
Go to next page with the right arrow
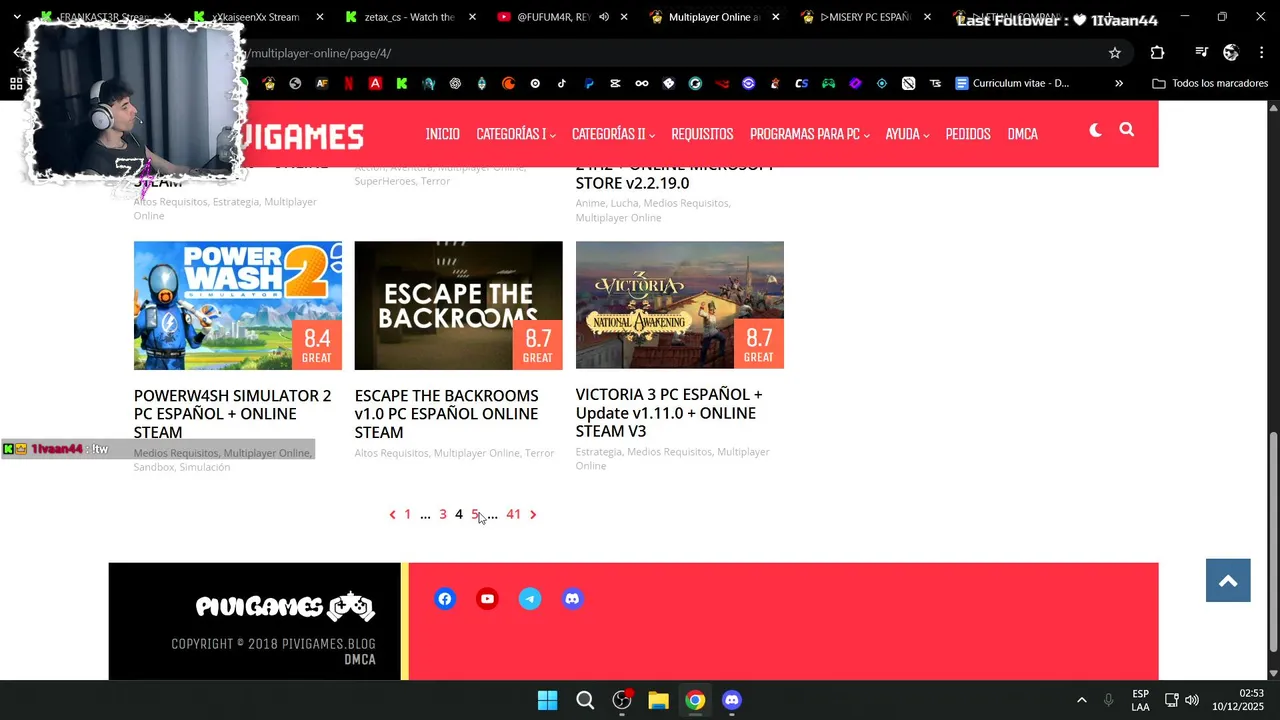click(533, 514)
